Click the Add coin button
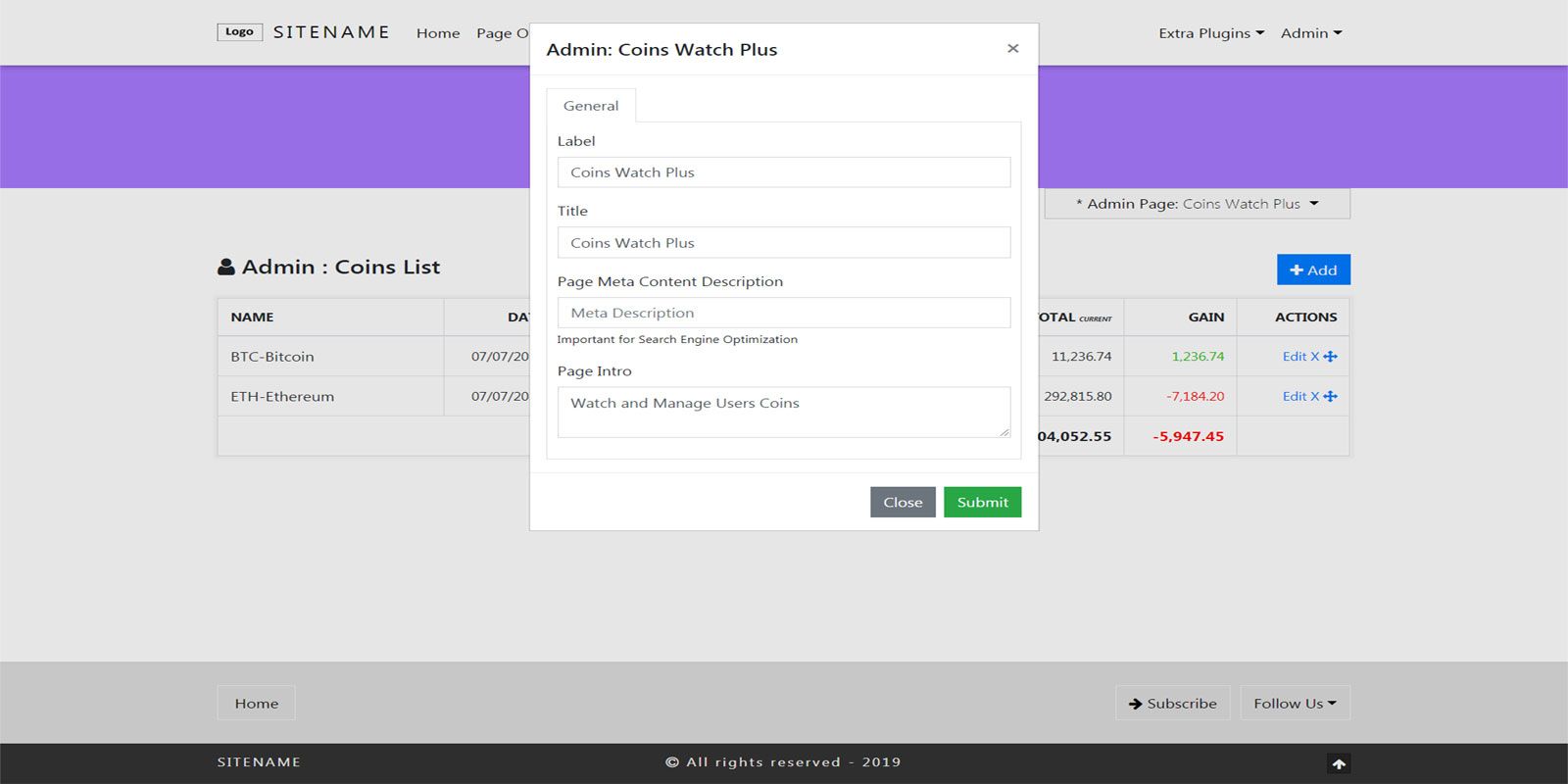Screen dimensions: 1568x784 click(1313, 270)
